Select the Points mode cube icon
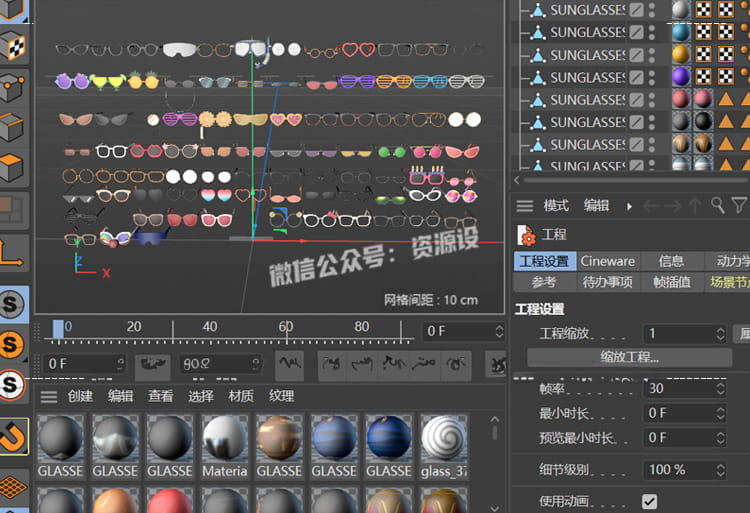The image size is (750, 513). (14, 86)
